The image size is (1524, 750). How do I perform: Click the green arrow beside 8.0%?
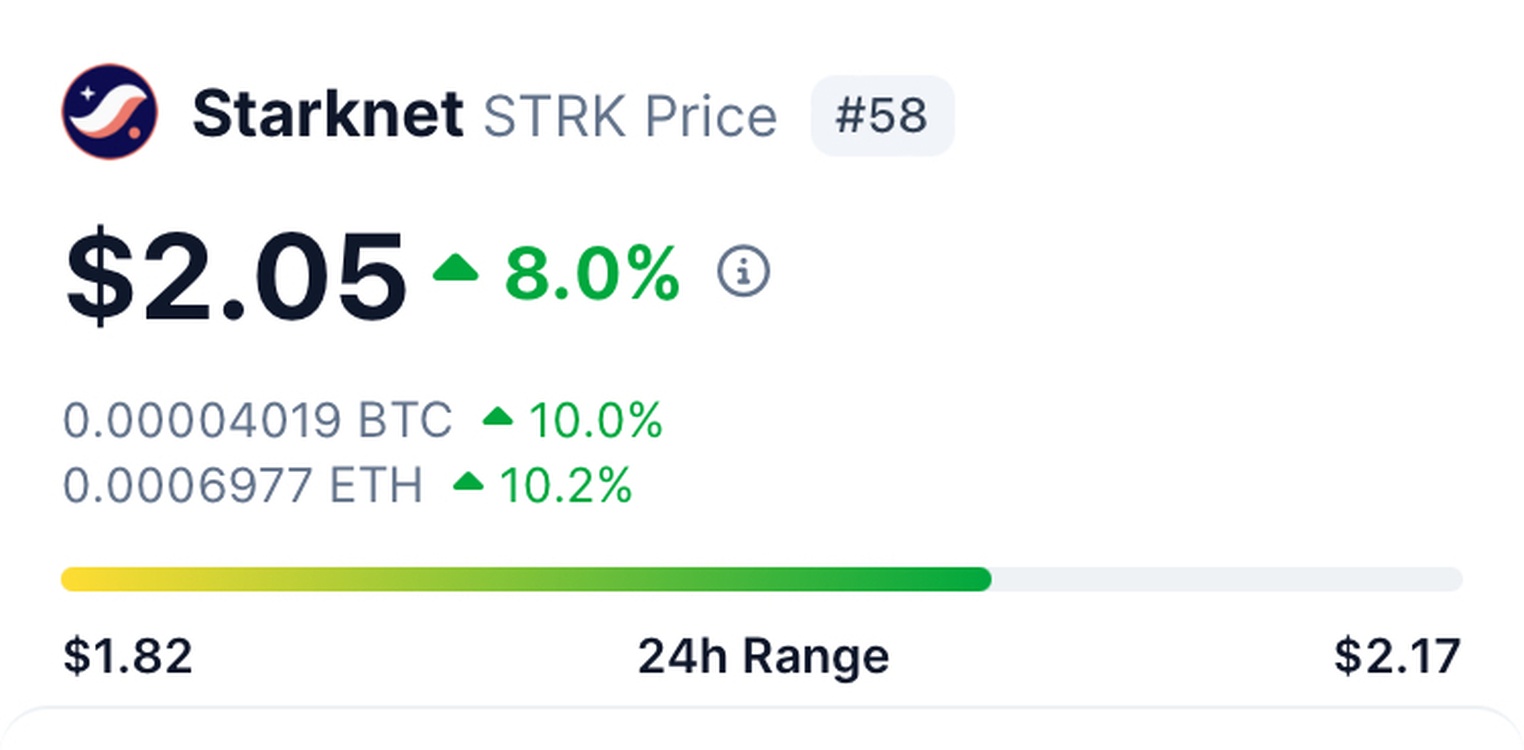click(455, 270)
